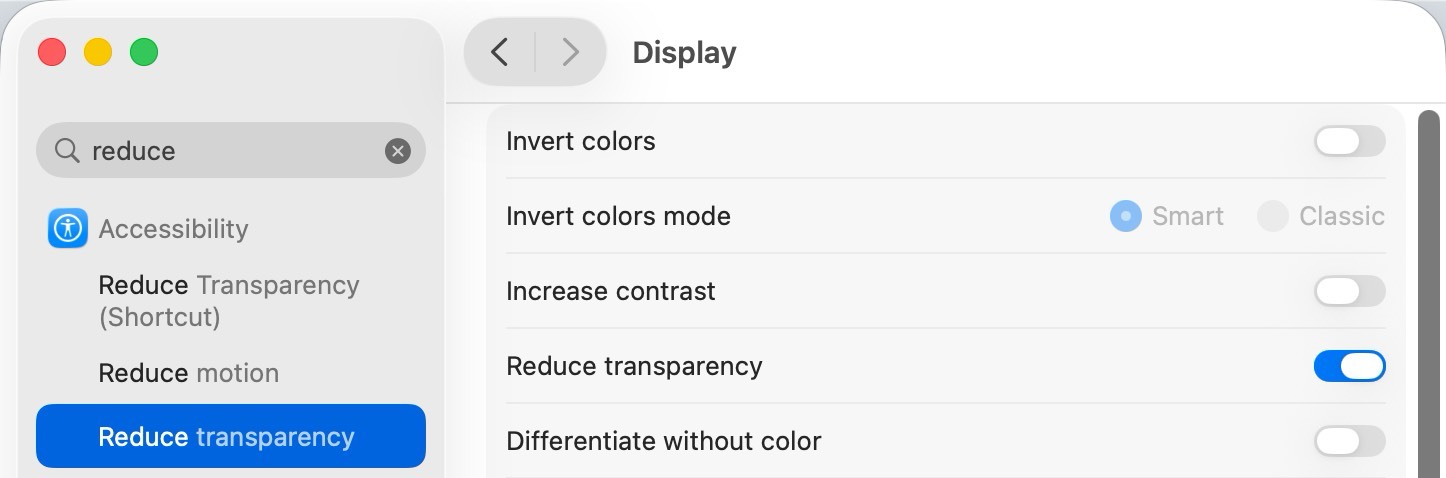Close the window with red button

(52, 52)
